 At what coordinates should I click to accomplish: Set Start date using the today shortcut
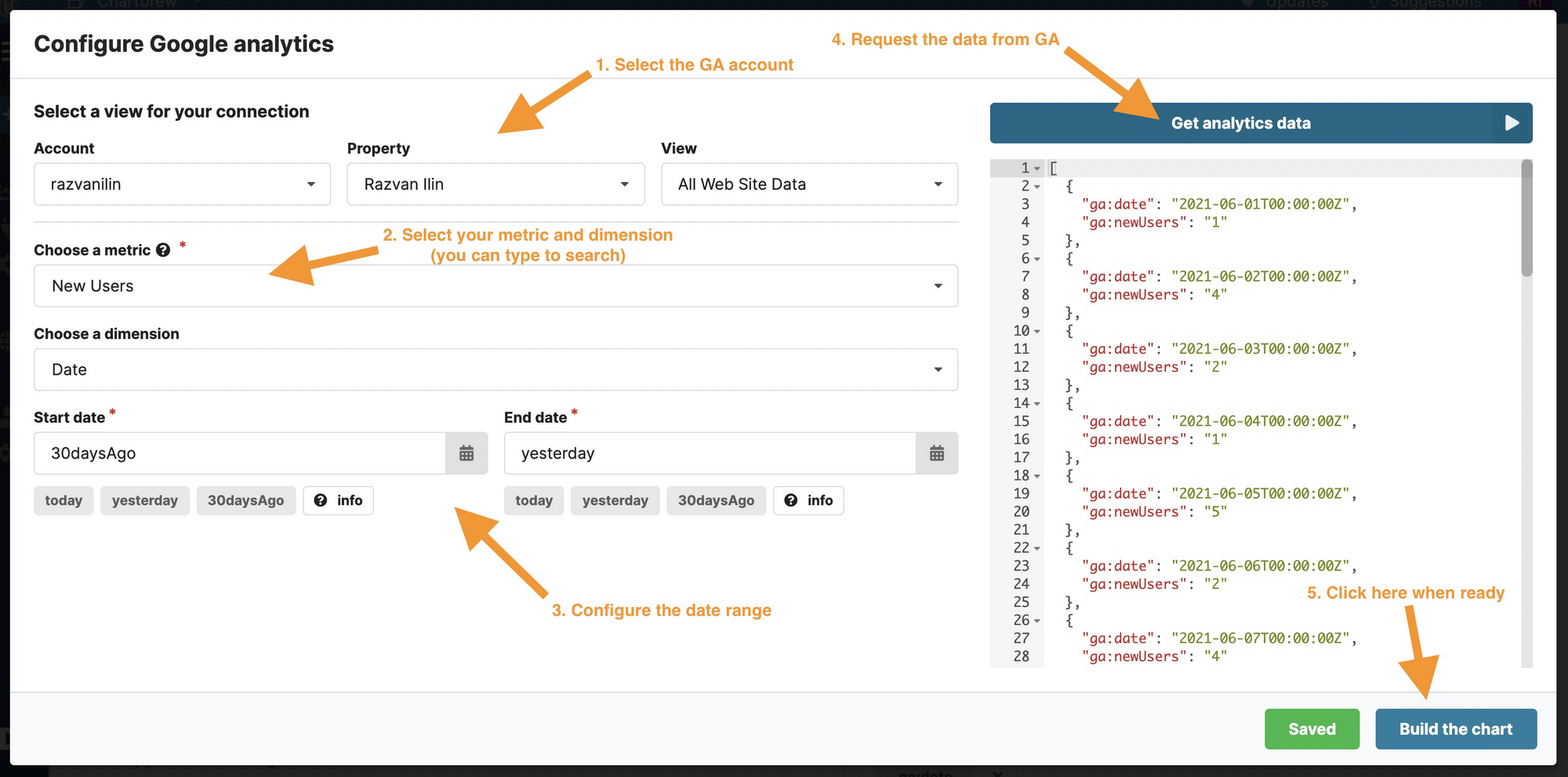tap(64, 500)
